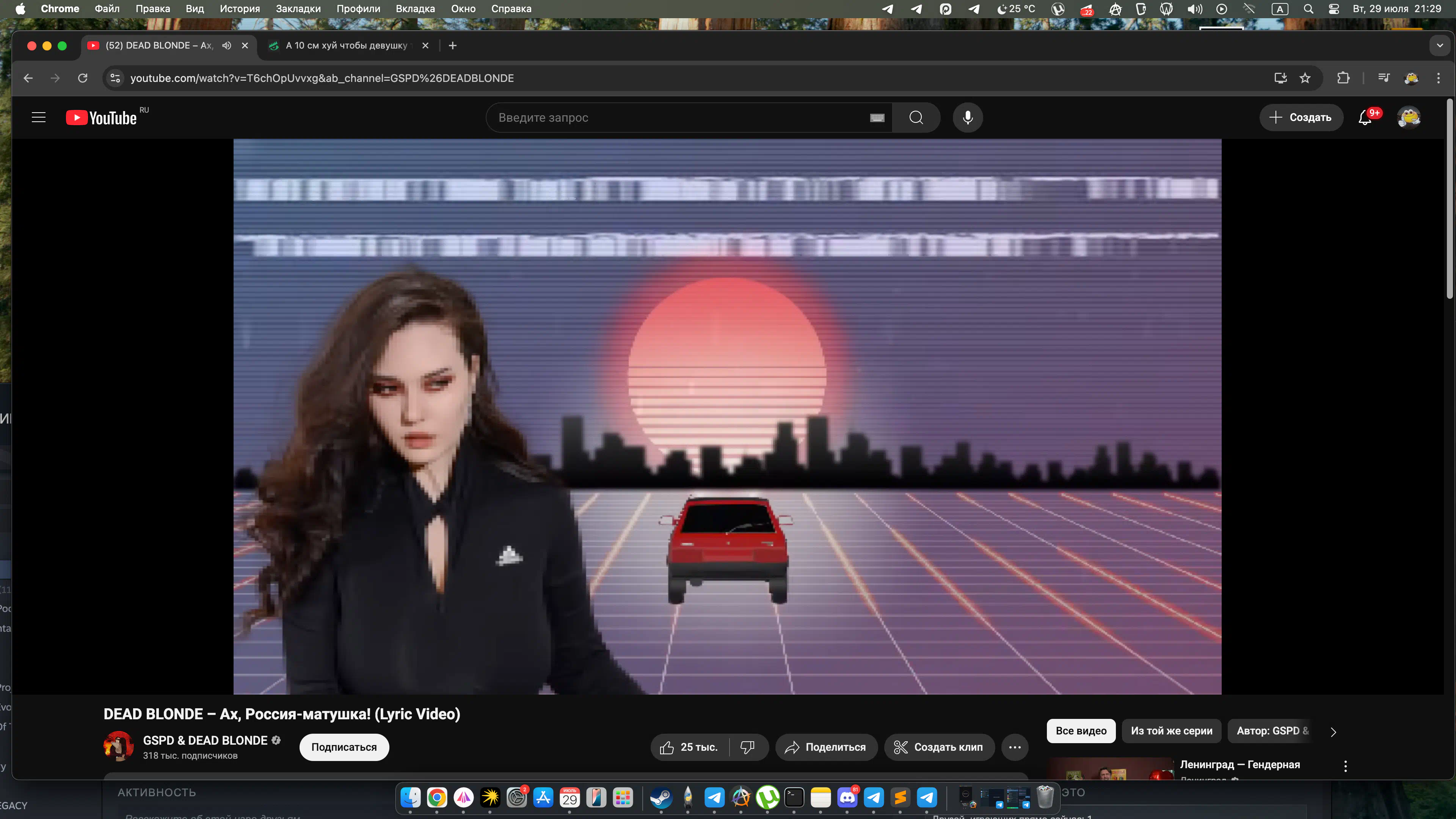Open Finder from the Dock

coord(410,797)
